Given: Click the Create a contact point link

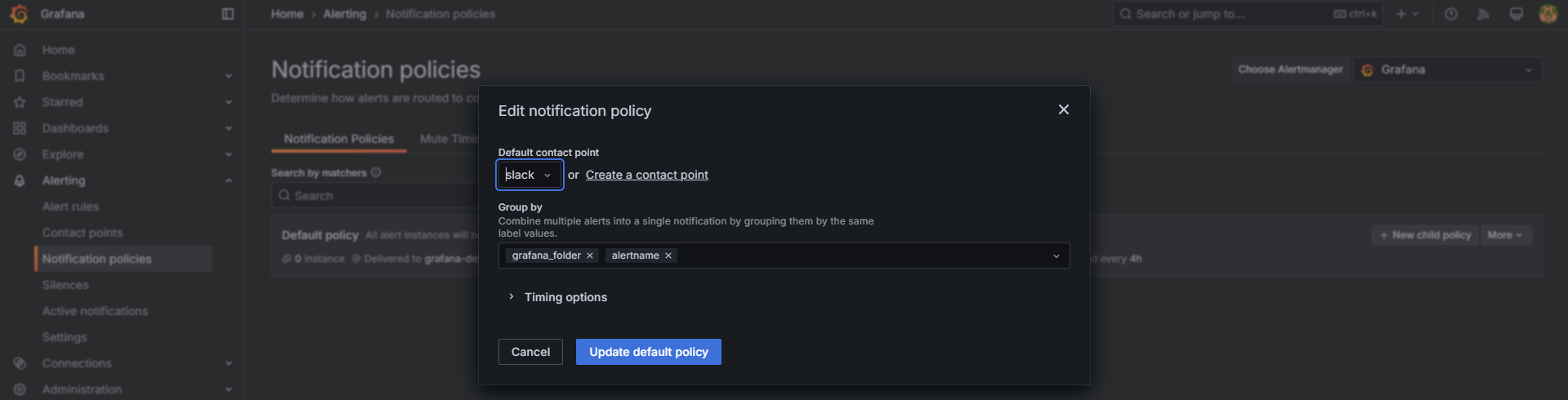Looking at the screenshot, I should (x=646, y=175).
